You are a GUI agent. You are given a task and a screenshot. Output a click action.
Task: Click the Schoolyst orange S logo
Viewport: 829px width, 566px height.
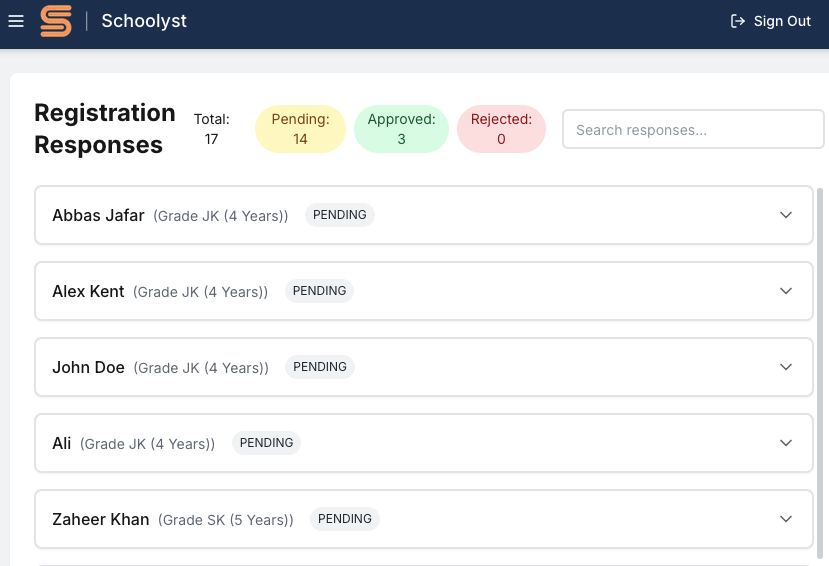click(56, 21)
